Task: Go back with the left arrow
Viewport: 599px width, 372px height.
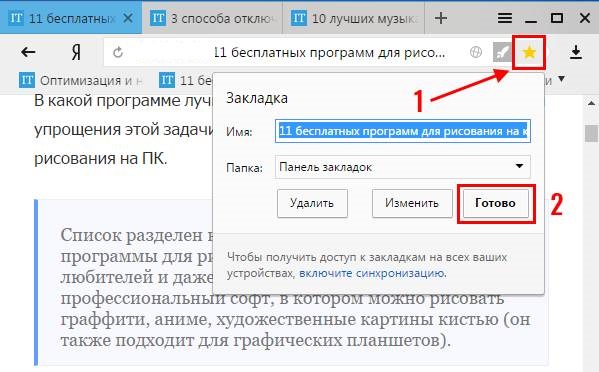Action: [28, 52]
